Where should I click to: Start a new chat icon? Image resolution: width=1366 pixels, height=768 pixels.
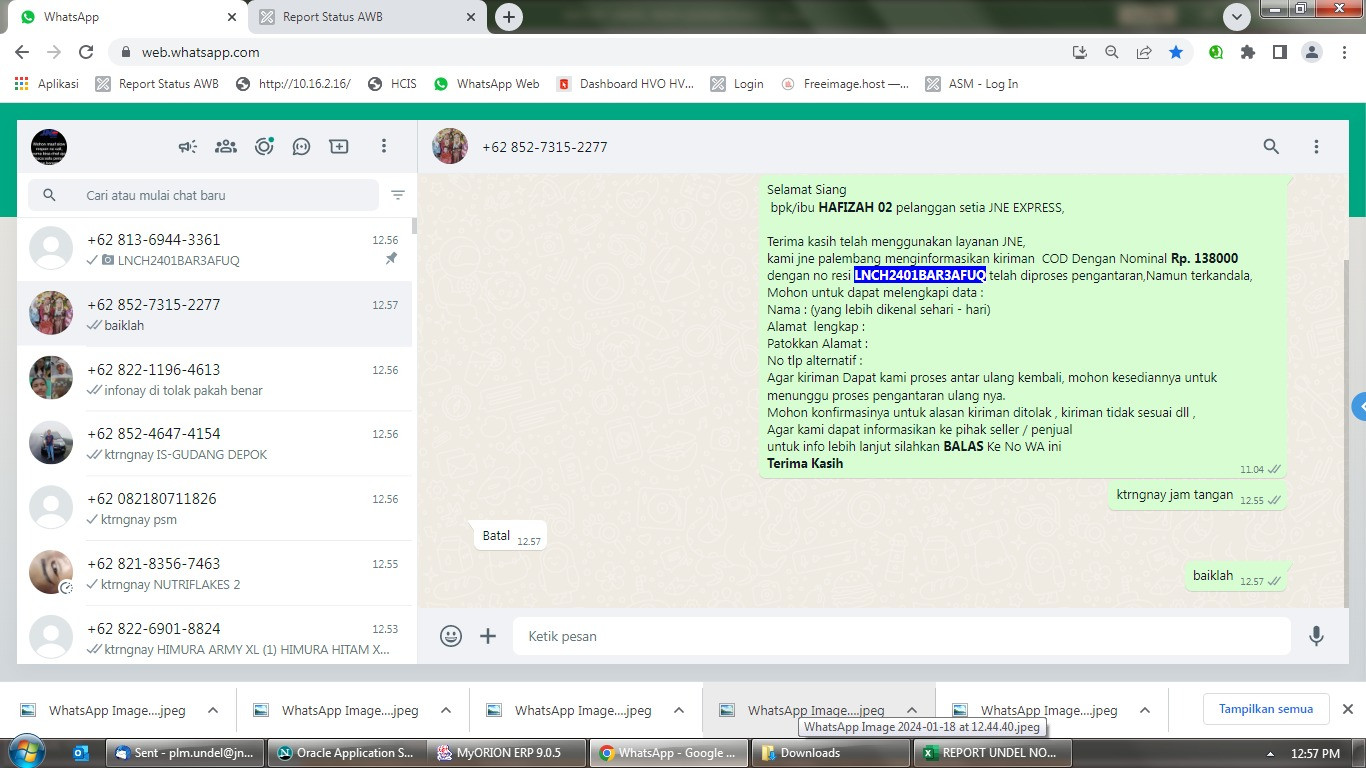click(x=339, y=147)
